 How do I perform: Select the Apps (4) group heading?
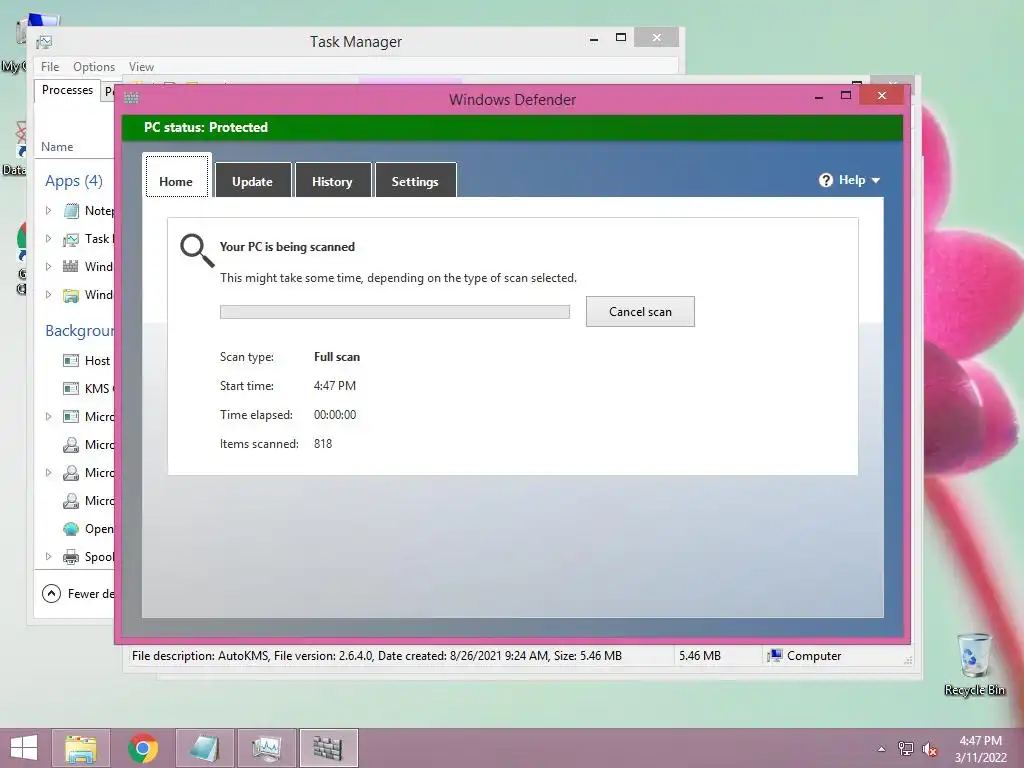point(74,181)
